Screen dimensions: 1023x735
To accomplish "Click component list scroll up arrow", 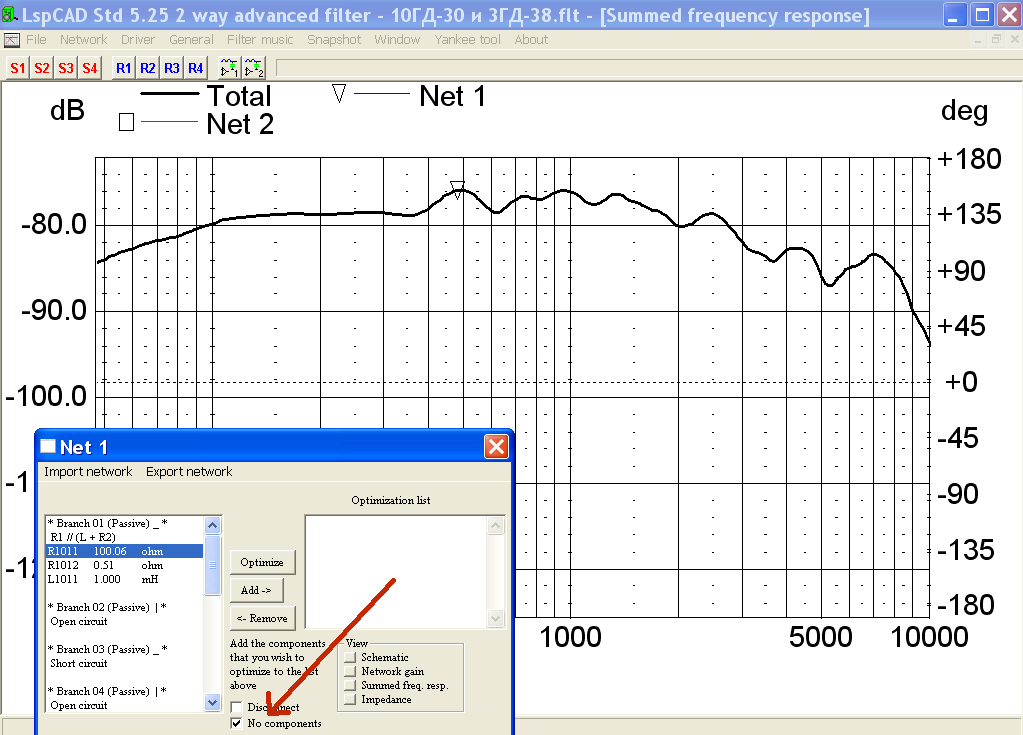I will (213, 525).
